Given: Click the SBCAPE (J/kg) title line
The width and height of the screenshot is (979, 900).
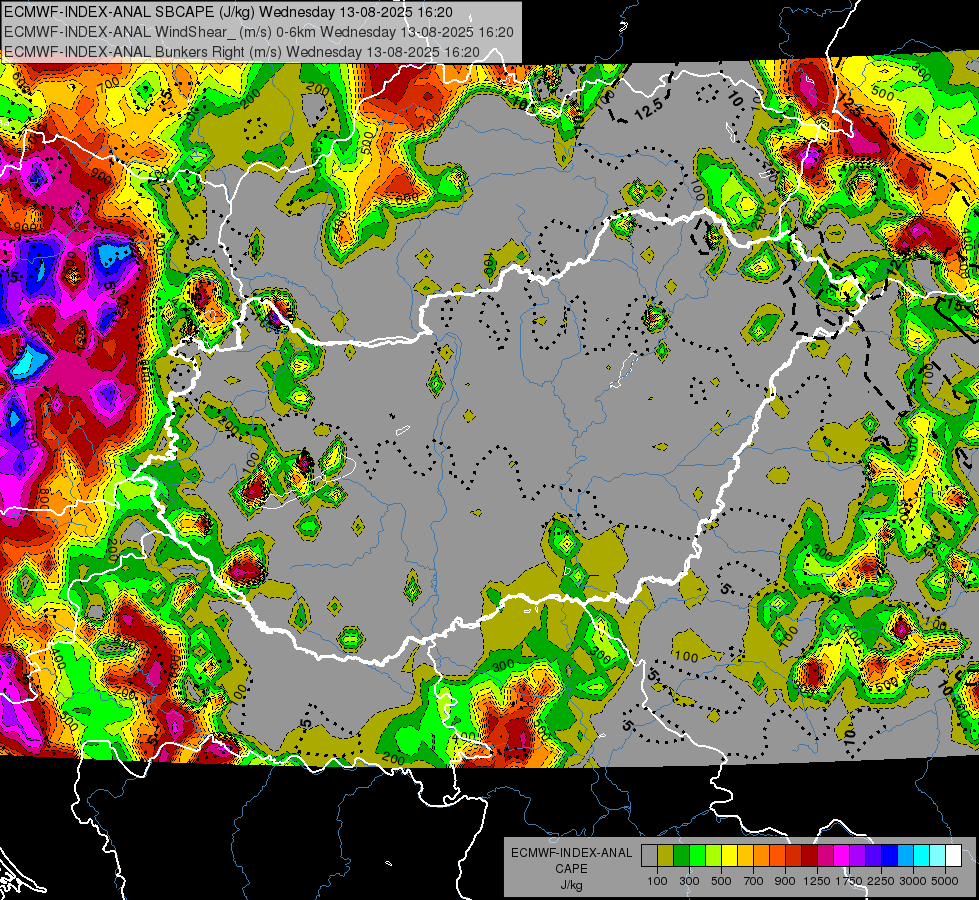Looking at the screenshot, I should point(229,12).
